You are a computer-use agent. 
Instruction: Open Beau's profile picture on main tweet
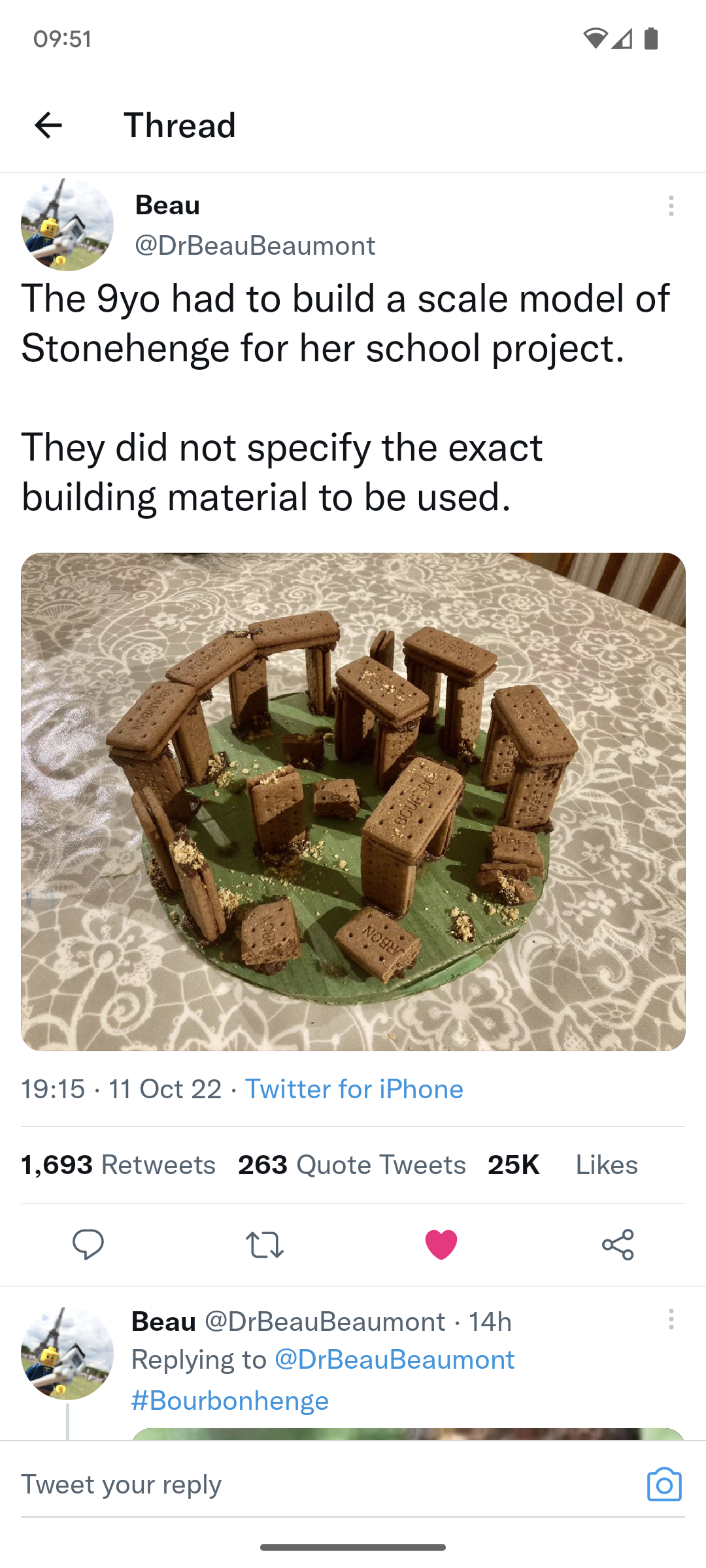pyautogui.click(x=67, y=225)
